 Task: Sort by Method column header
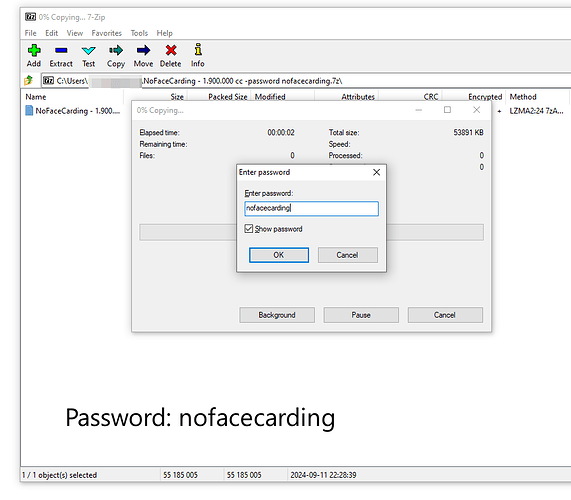click(x=523, y=97)
